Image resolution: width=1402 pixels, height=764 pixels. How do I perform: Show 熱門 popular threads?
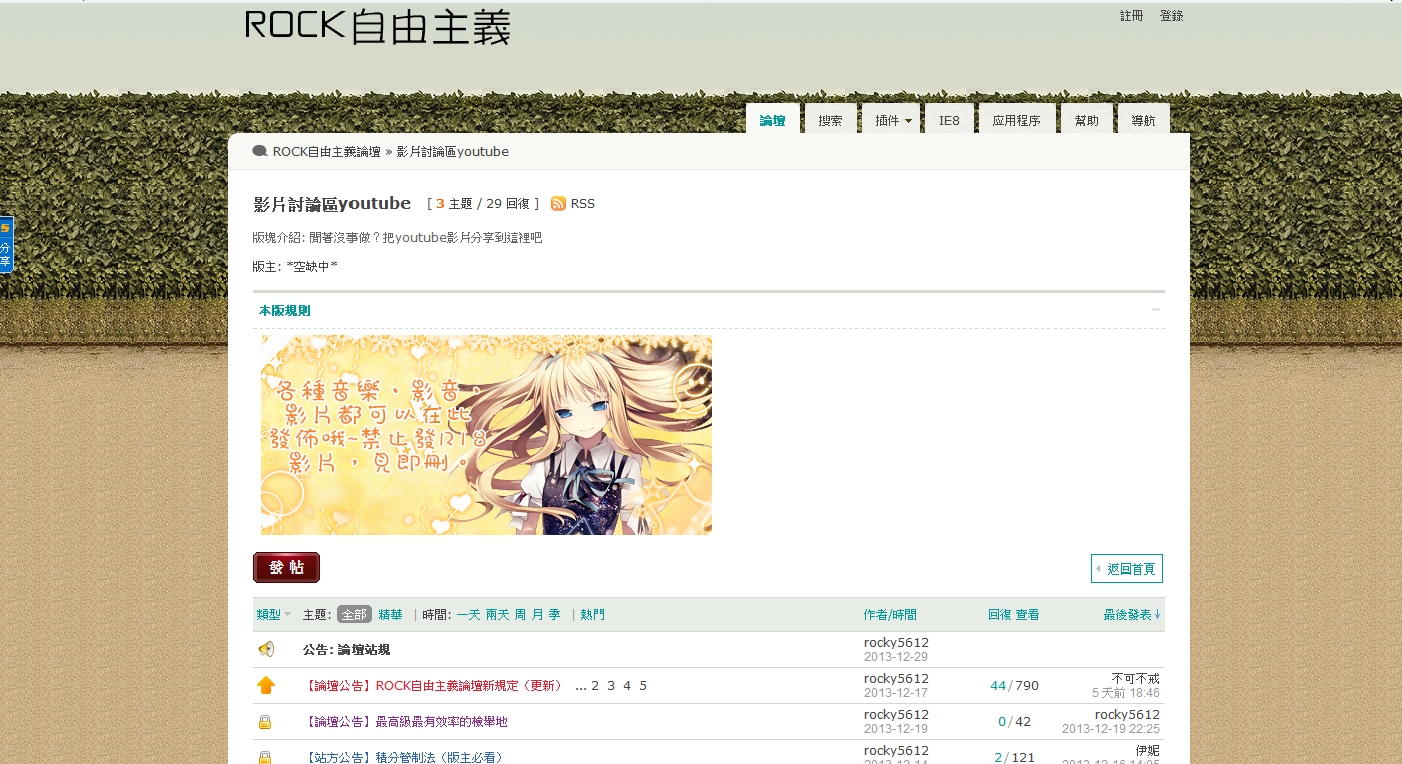(593, 614)
